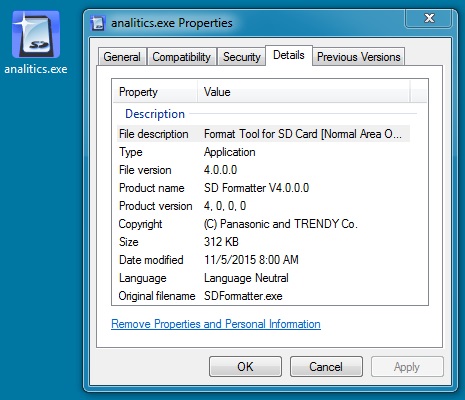The width and height of the screenshot is (465, 400).
Task: Switch to the General tab
Action: pyautogui.click(x=122, y=57)
